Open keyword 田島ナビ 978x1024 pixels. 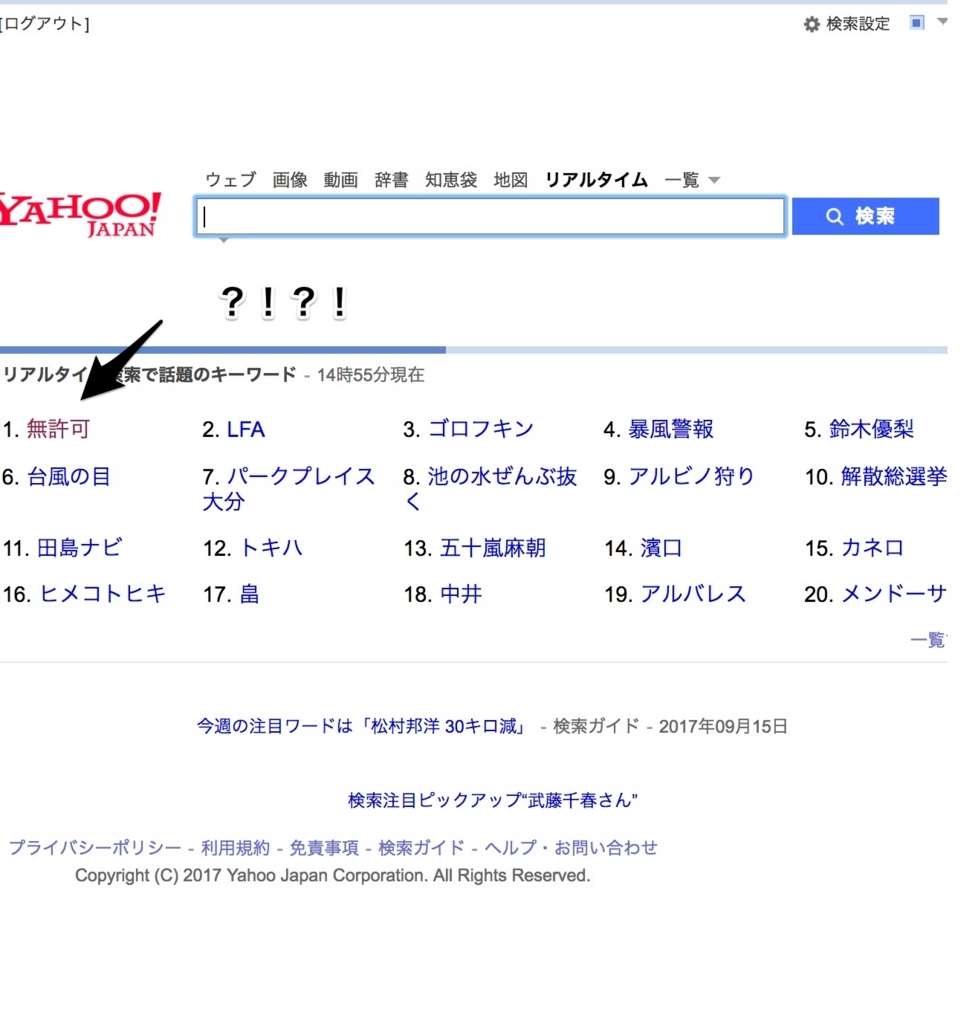tap(79, 548)
